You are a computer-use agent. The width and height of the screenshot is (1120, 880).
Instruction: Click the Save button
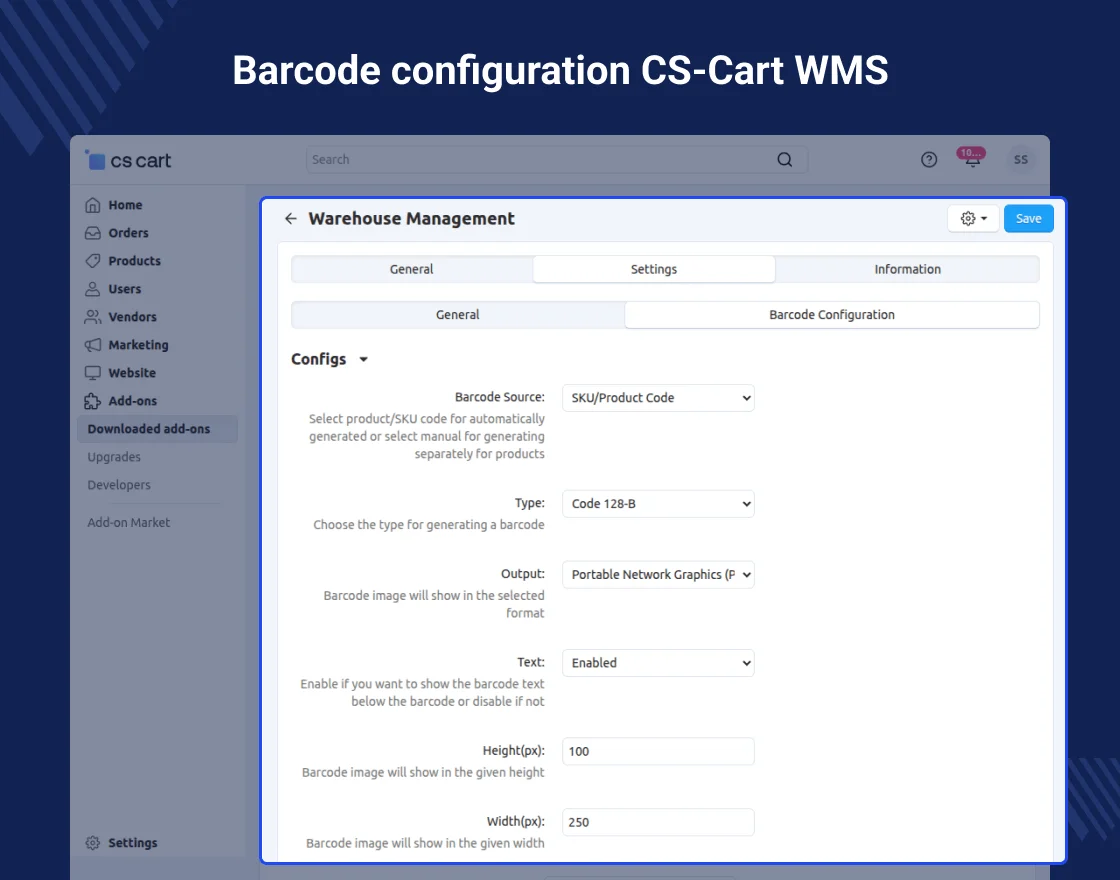click(1028, 219)
